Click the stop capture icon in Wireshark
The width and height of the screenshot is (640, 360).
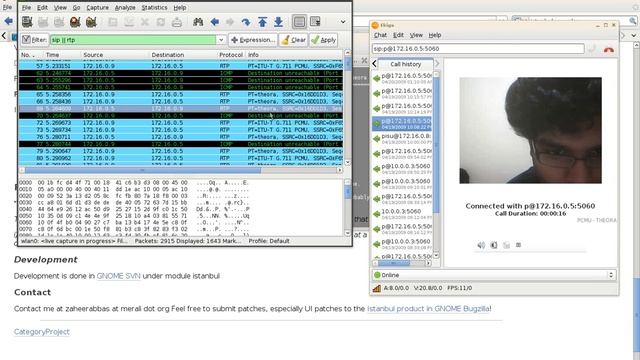(x=75, y=22)
